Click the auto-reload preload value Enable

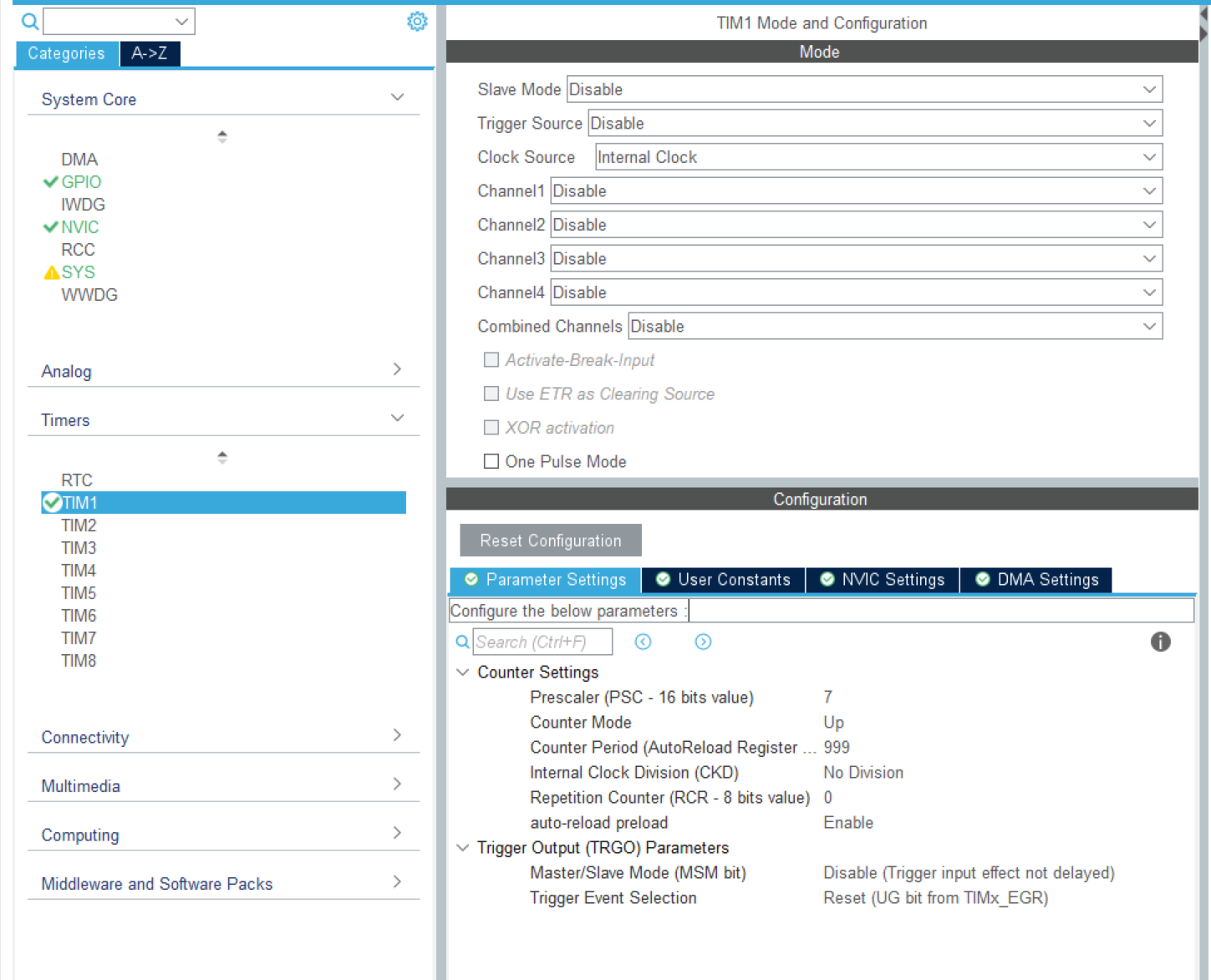[848, 822]
